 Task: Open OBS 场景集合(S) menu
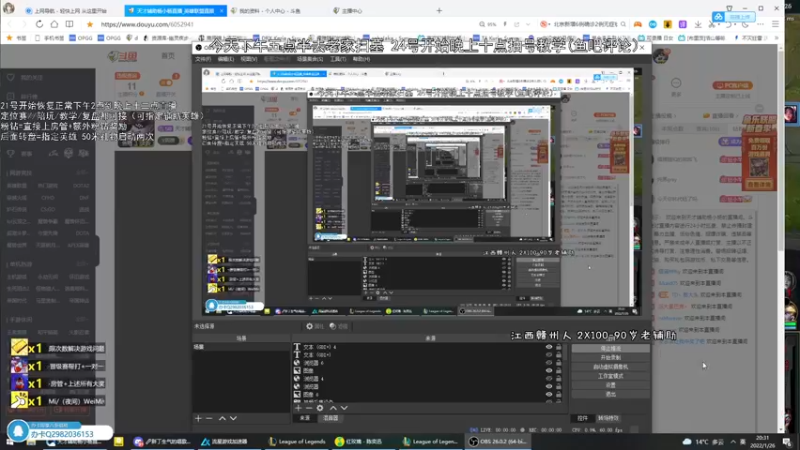point(310,59)
